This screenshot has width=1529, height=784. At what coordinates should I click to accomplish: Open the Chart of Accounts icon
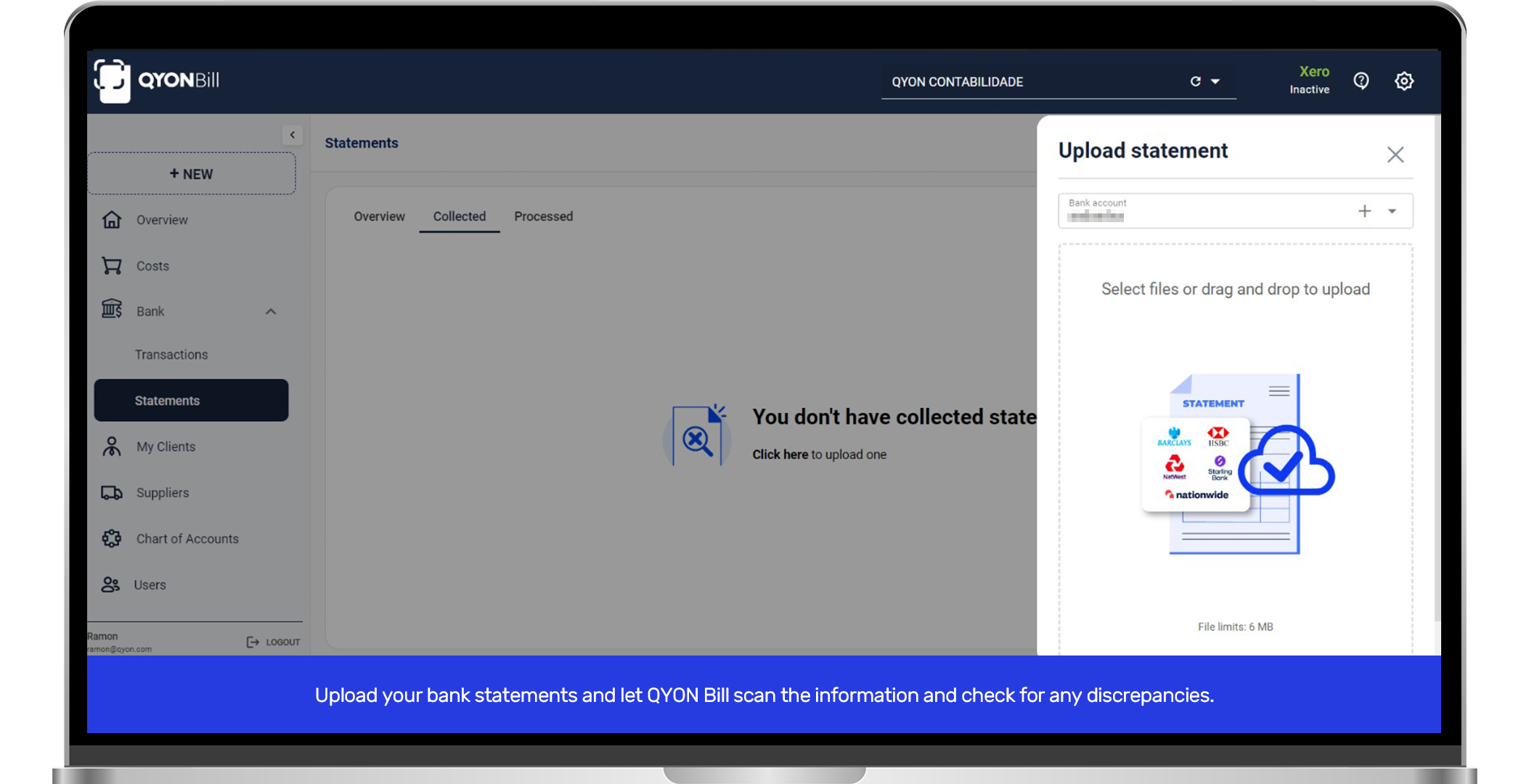pos(112,538)
